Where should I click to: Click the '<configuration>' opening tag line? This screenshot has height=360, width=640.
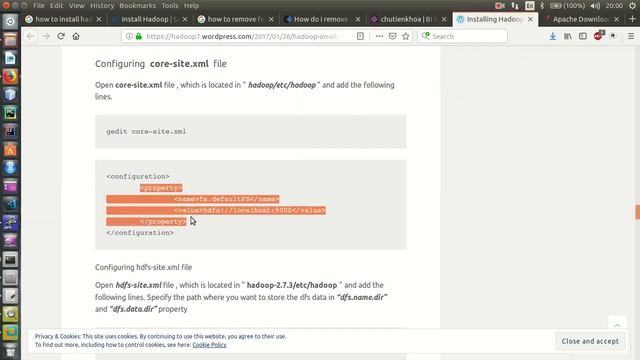click(x=138, y=176)
